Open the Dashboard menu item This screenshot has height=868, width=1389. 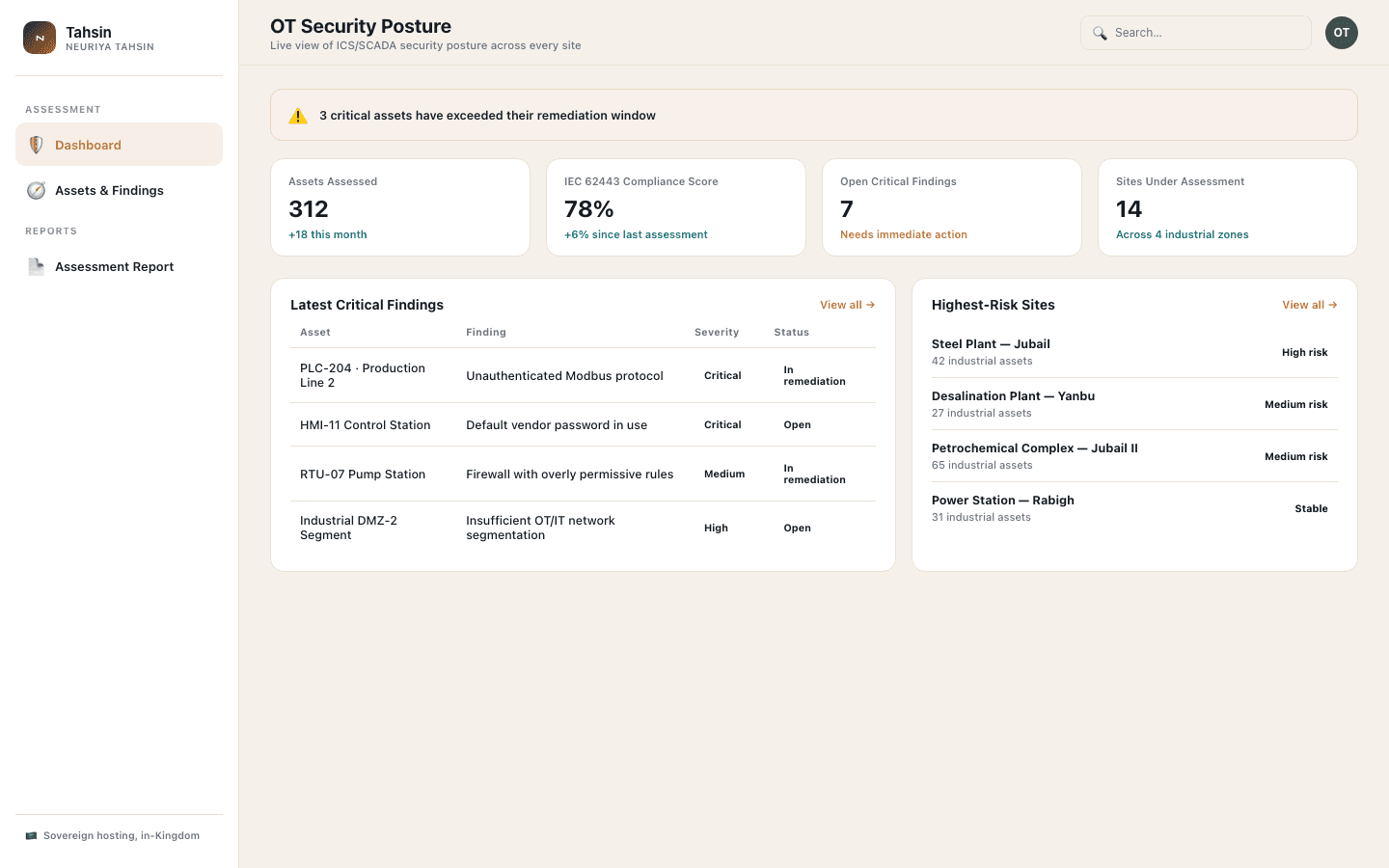click(119, 145)
